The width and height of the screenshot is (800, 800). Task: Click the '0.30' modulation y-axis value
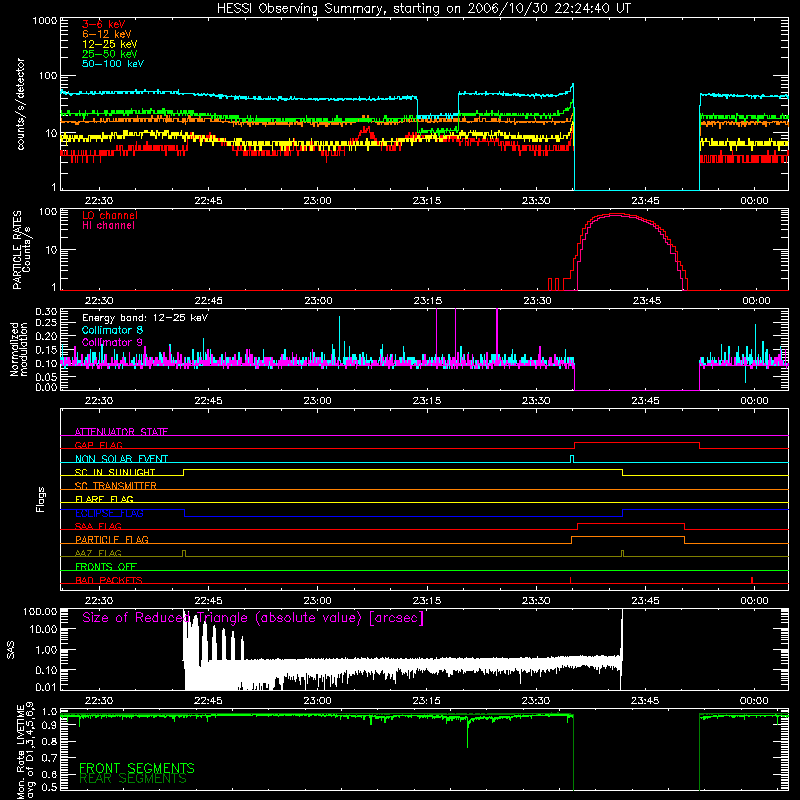point(46,312)
